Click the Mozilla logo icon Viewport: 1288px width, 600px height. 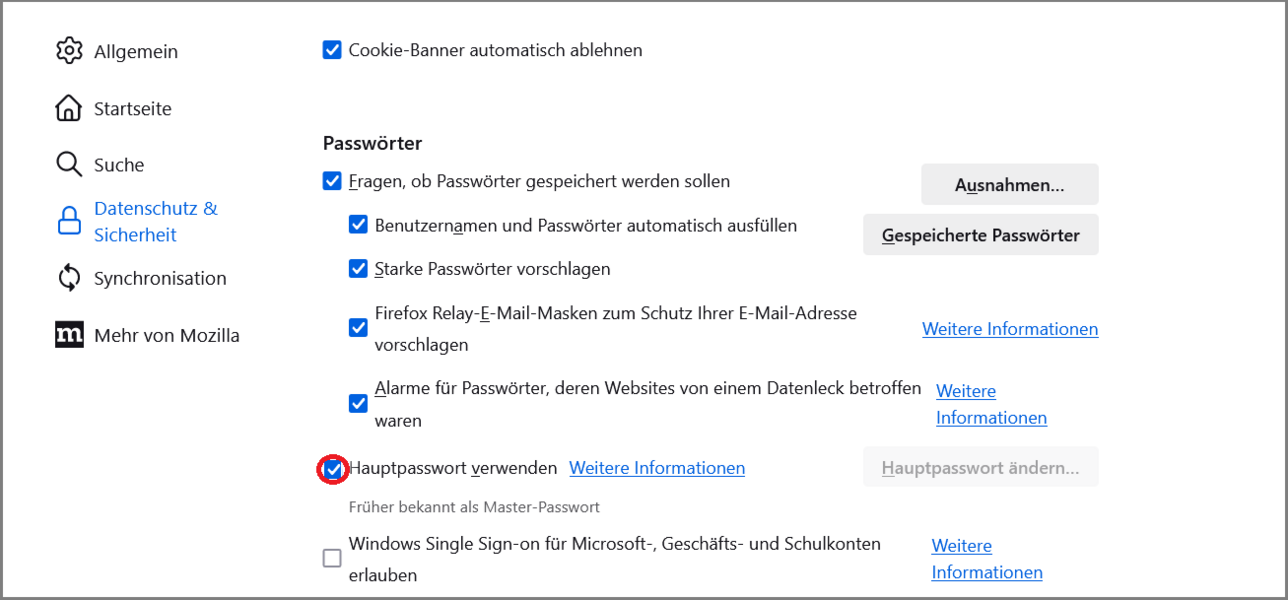(69, 335)
